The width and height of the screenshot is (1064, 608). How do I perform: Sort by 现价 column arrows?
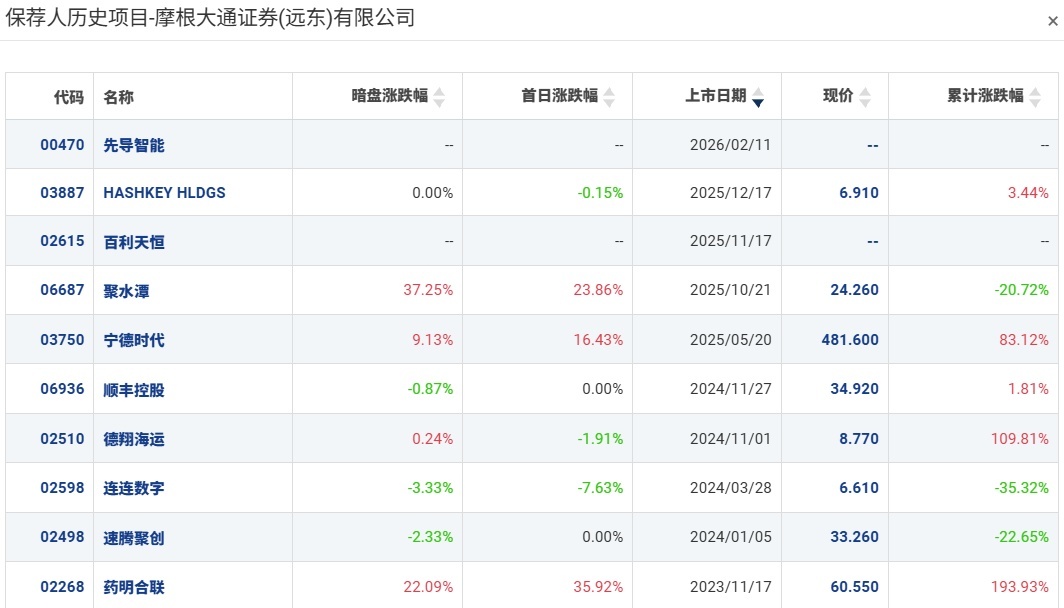(x=864, y=97)
